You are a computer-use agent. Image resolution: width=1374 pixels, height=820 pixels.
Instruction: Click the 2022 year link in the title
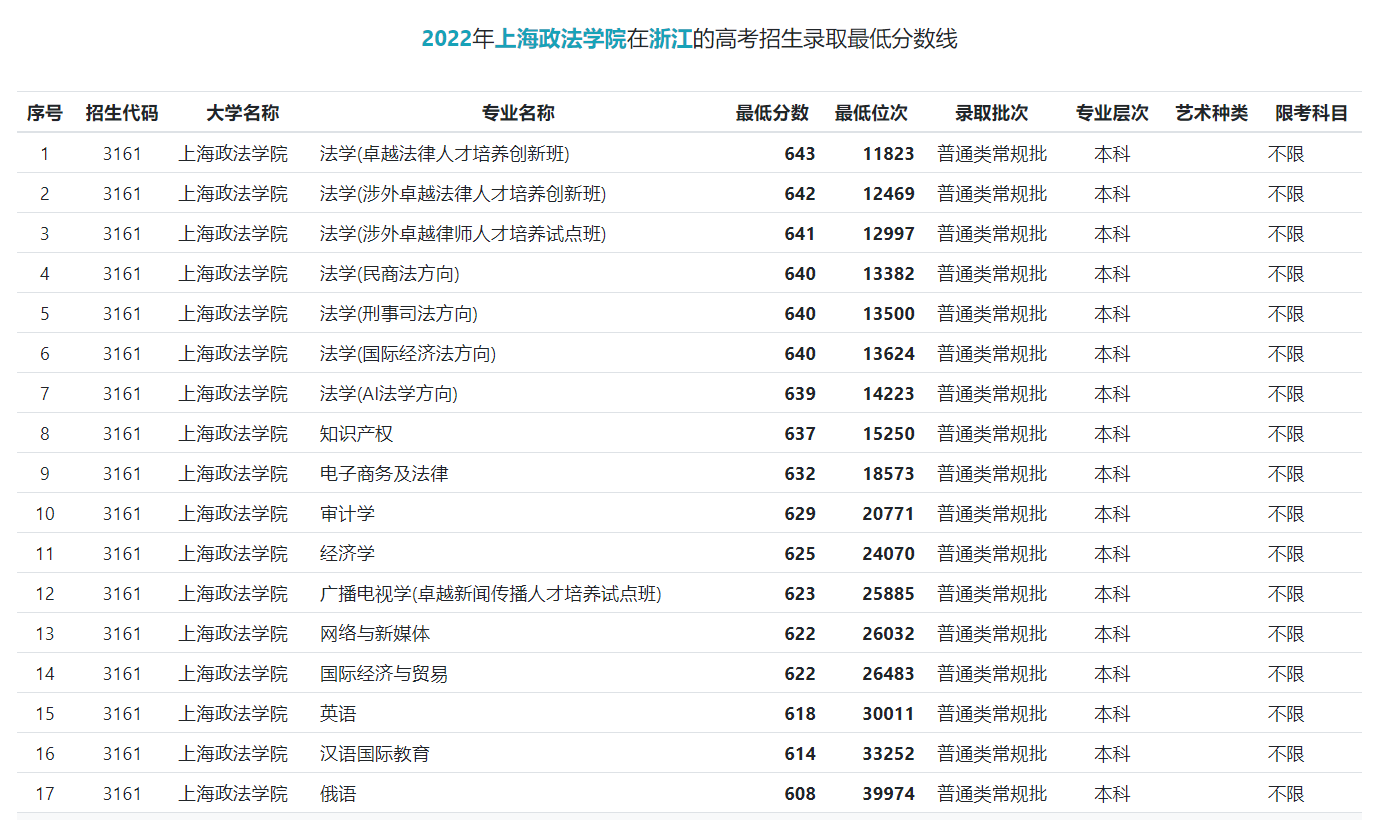(447, 39)
